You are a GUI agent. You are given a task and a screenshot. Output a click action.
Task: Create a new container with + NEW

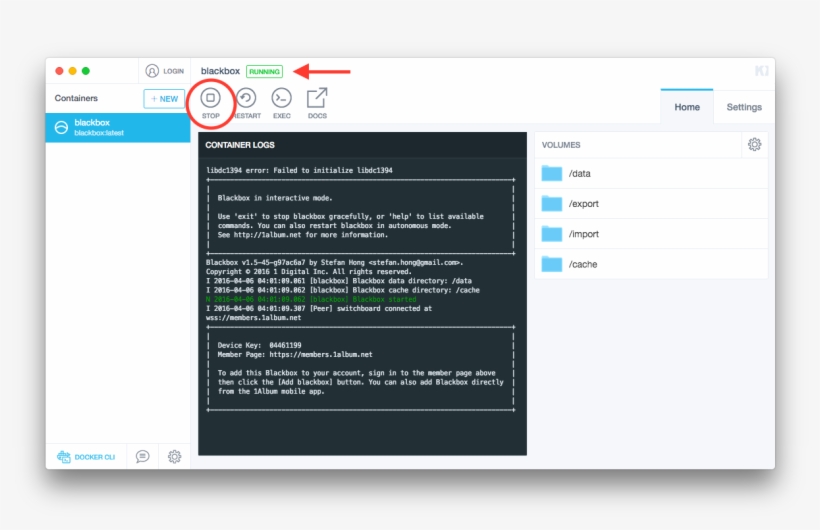coord(164,98)
